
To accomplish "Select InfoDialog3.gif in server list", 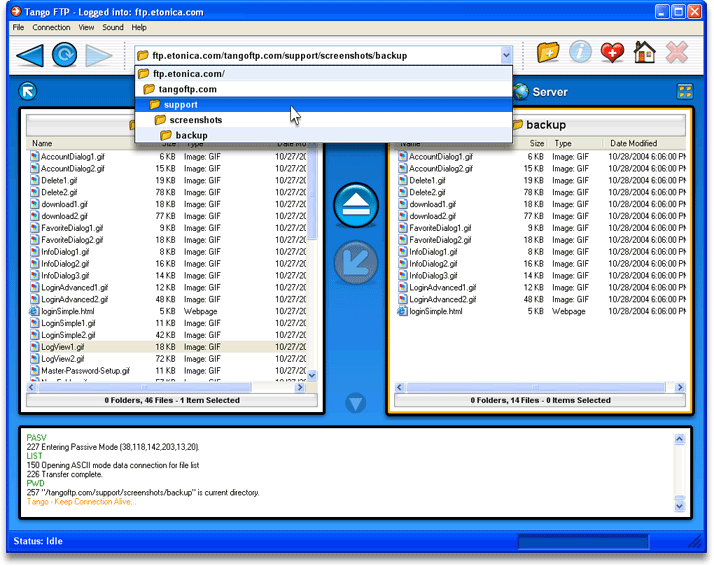I will (540, 275).
